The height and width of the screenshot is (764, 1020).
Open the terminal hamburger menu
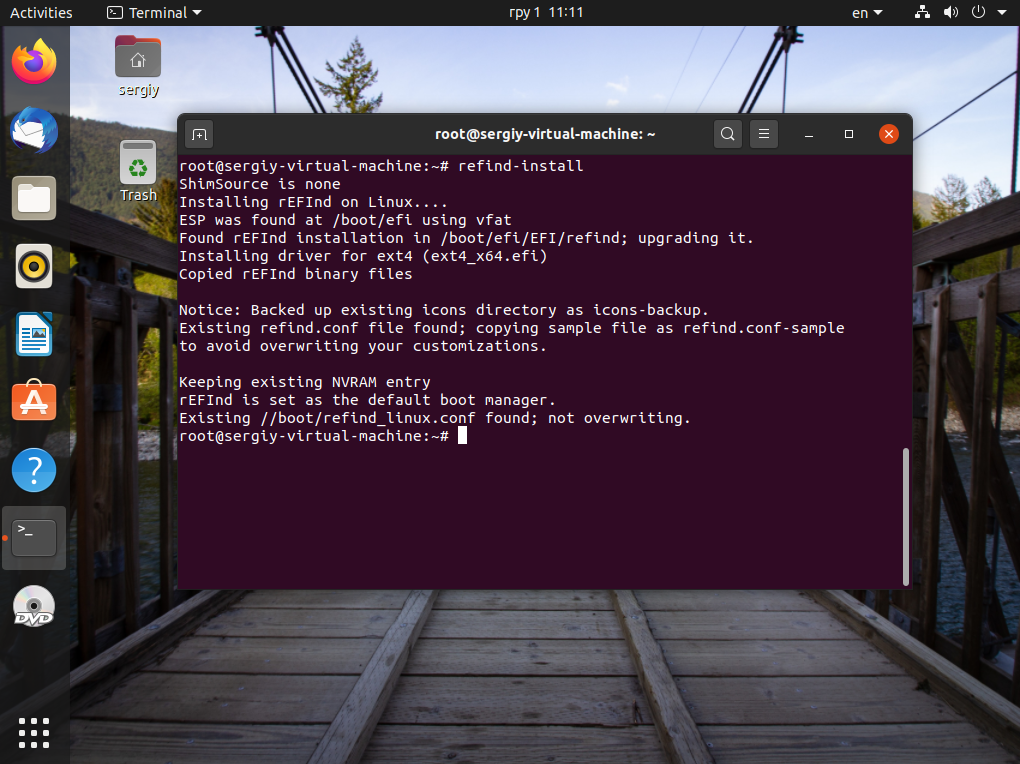tap(764, 134)
